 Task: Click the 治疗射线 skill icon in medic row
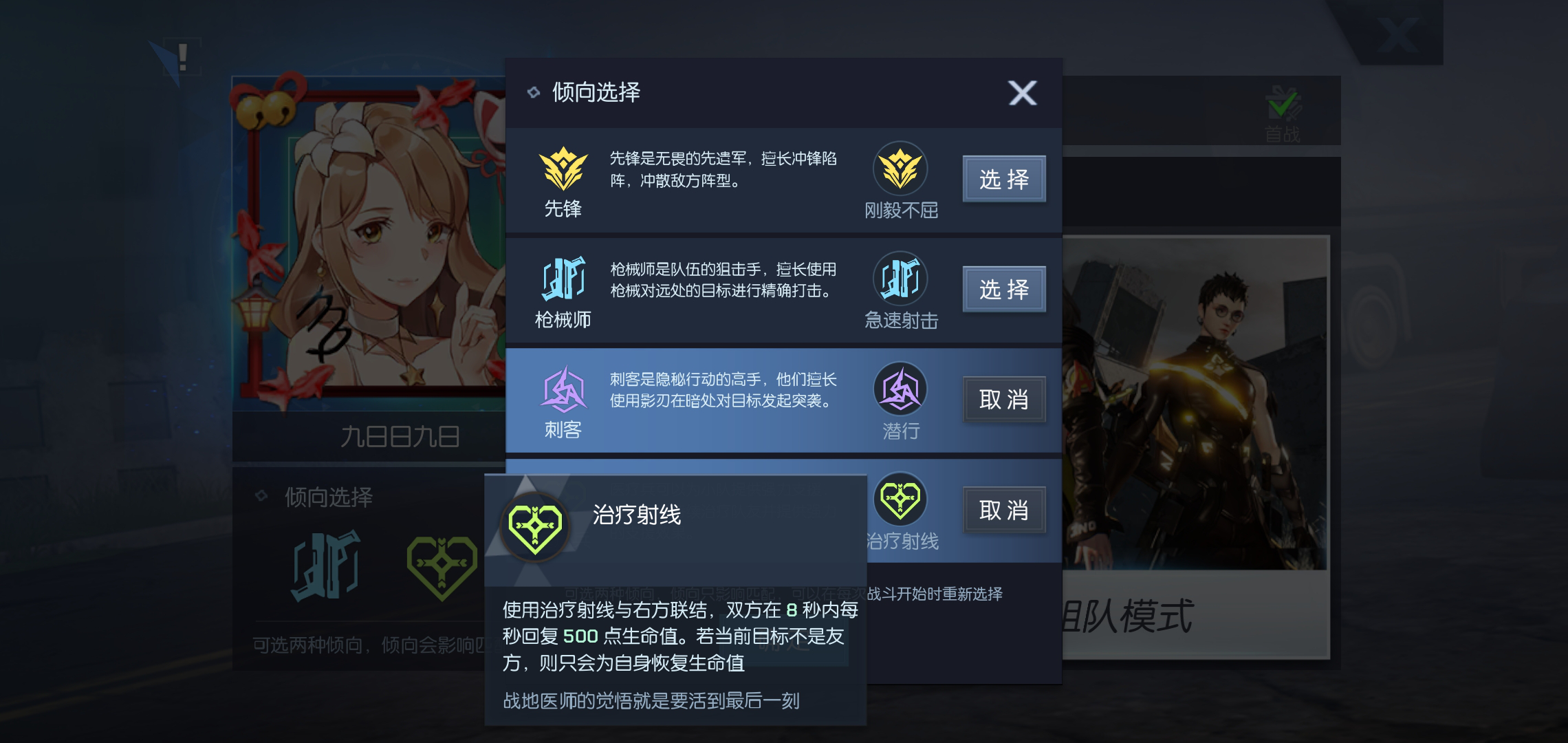tap(900, 499)
